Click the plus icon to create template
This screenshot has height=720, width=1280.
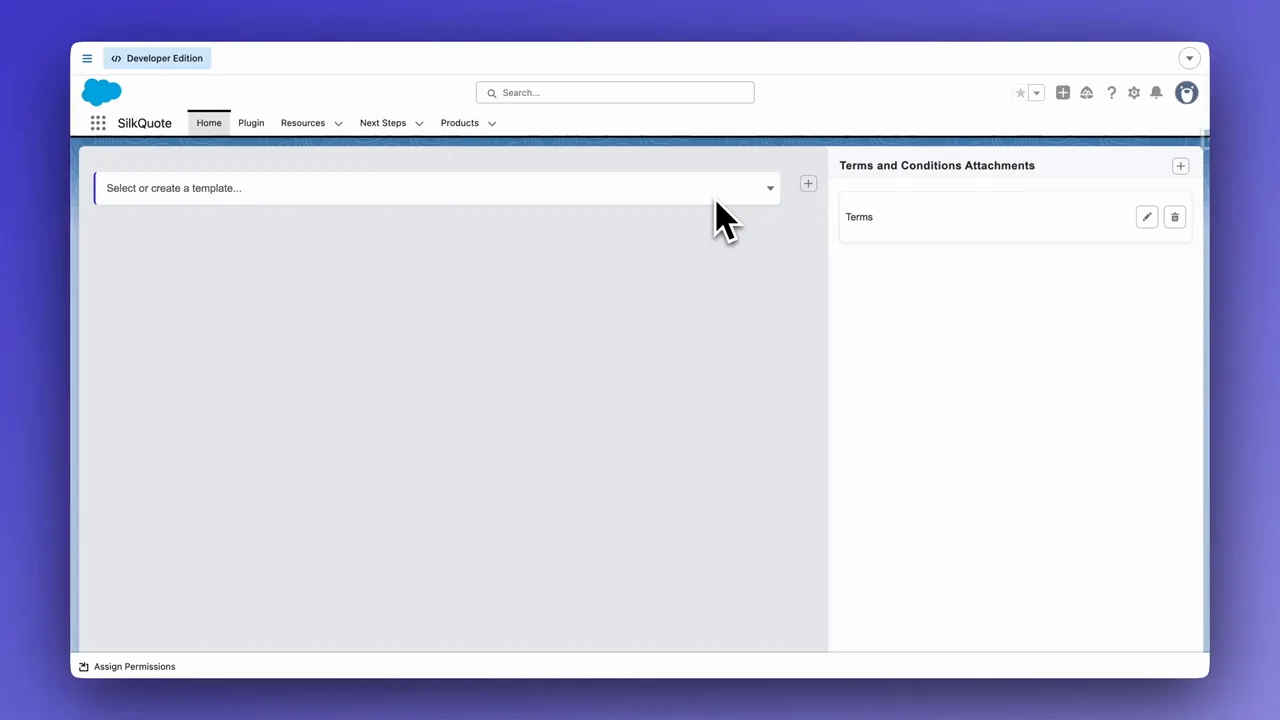click(x=808, y=184)
